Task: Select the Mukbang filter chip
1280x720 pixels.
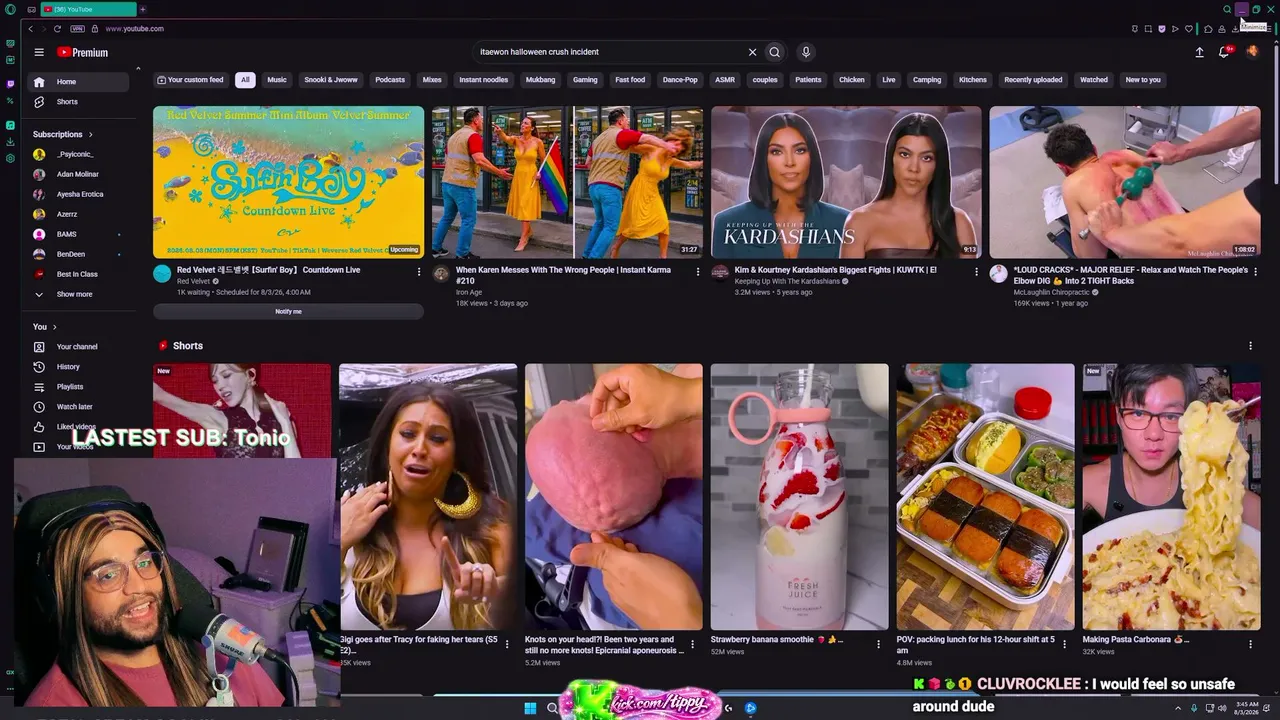Action: click(x=540, y=80)
